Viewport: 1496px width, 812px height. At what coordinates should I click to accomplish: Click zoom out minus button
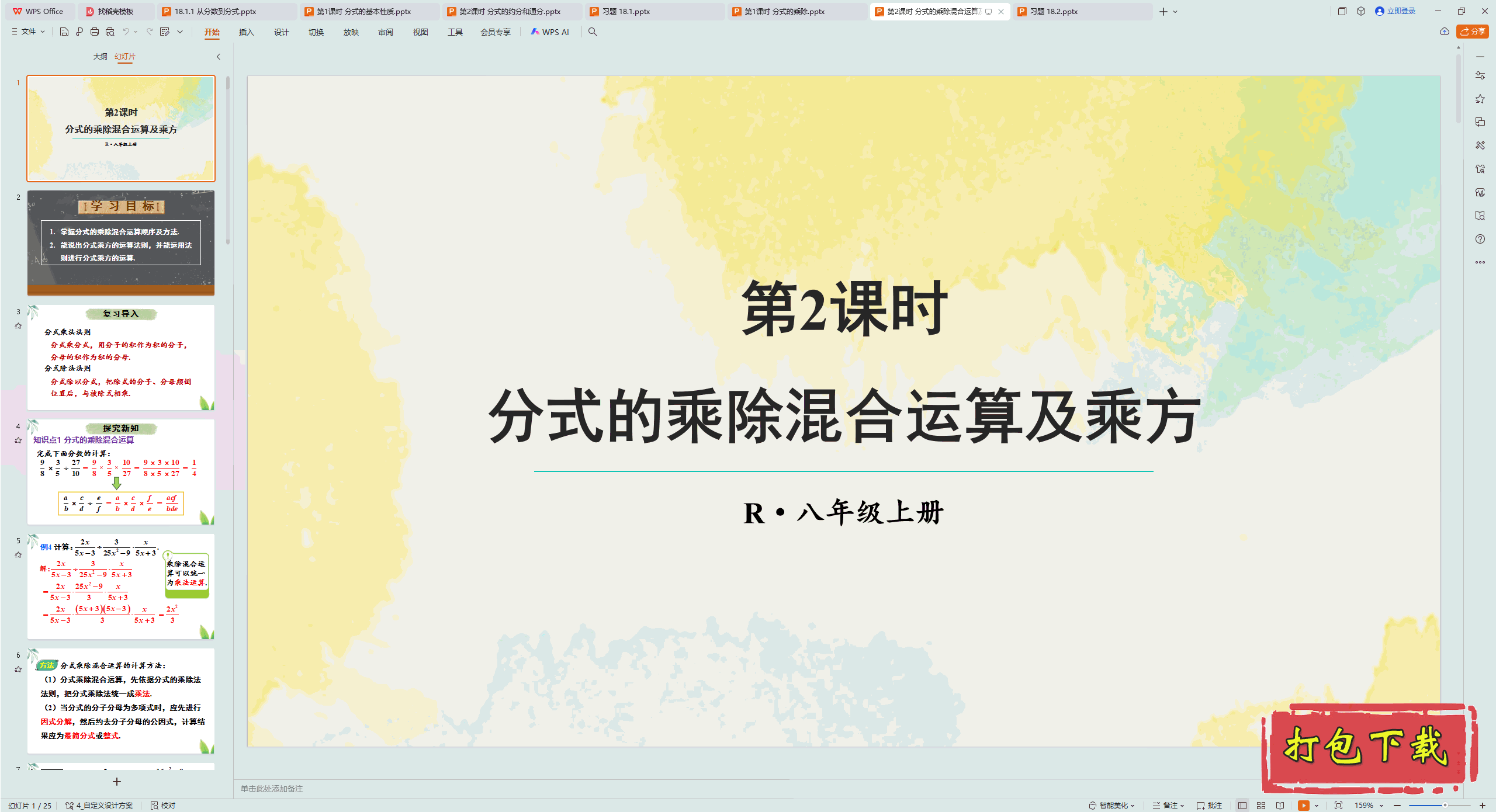pyautogui.click(x=1397, y=806)
